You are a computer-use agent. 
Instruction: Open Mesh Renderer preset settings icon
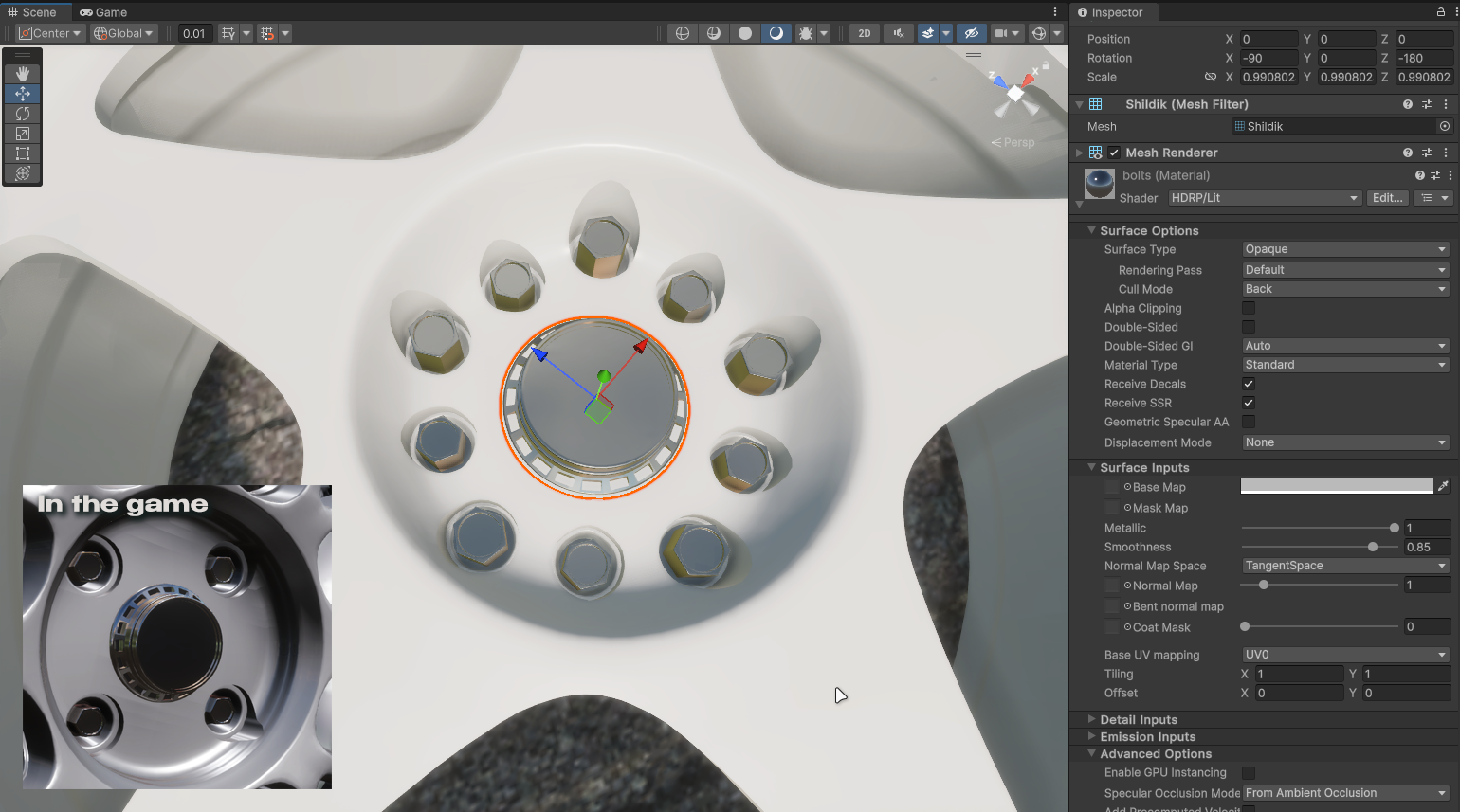[1427, 153]
